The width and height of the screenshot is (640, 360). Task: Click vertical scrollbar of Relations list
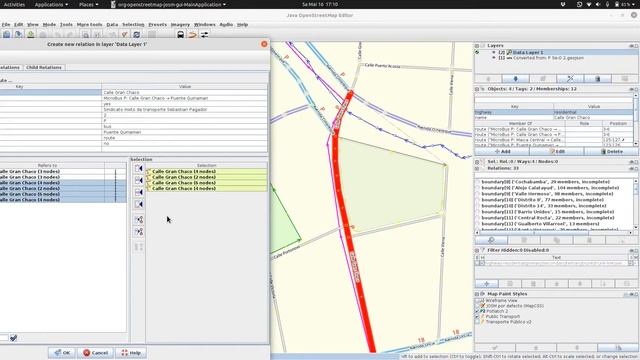[x=636, y=204]
